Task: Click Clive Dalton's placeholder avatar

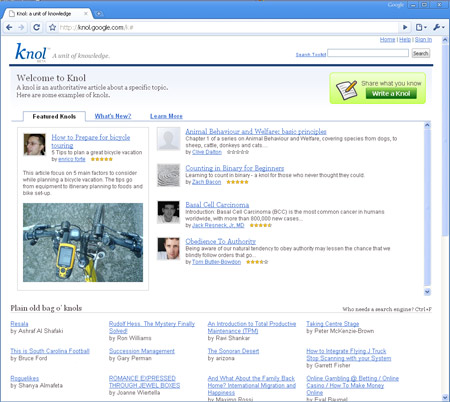Action: [x=168, y=139]
